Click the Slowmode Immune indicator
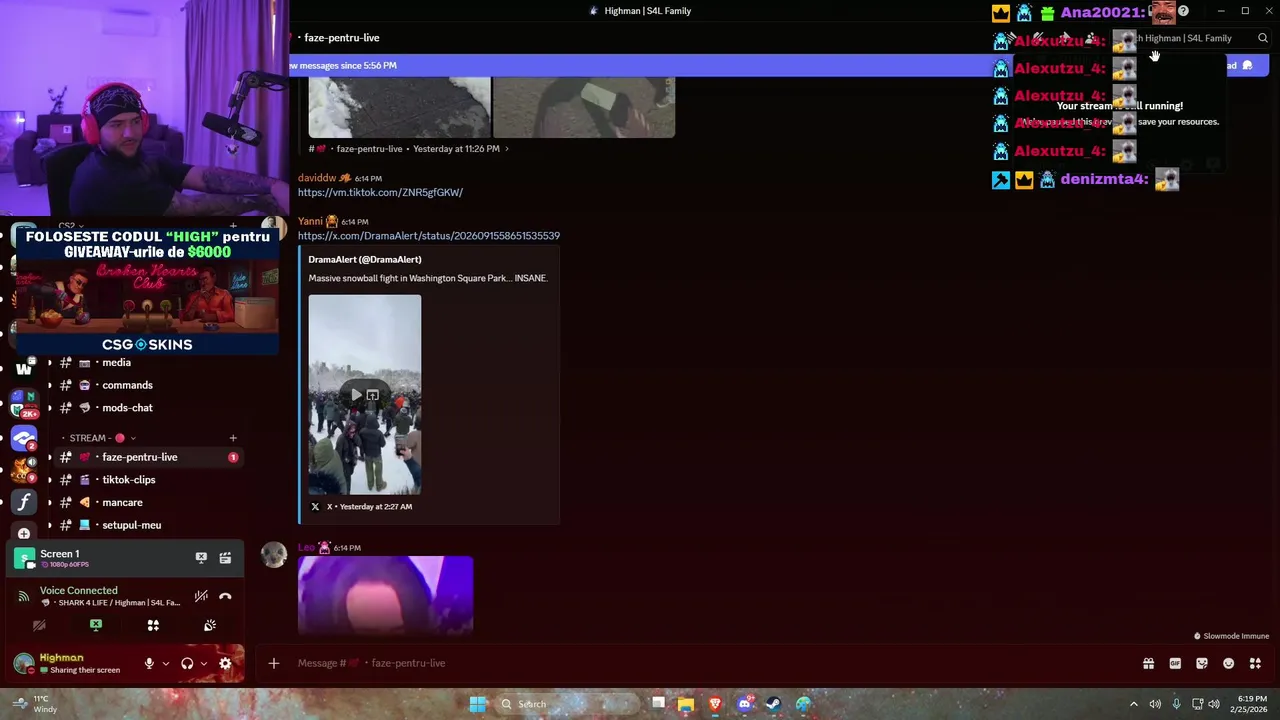The height and width of the screenshot is (720, 1280). pyautogui.click(x=1231, y=636)
